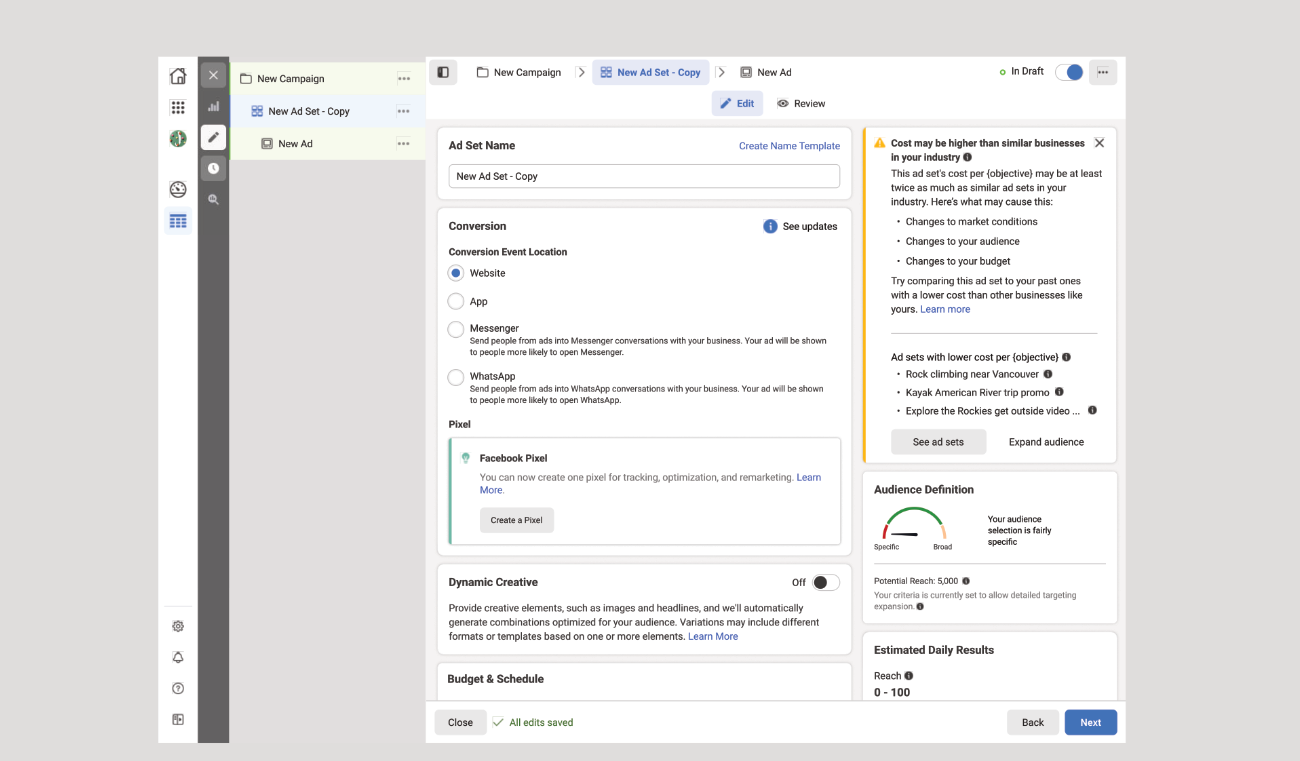Open the notifications bell icon
Image resolution: width=1300 pixels, height=761 pixels.
pyautogui.click(x=178, y=657)
